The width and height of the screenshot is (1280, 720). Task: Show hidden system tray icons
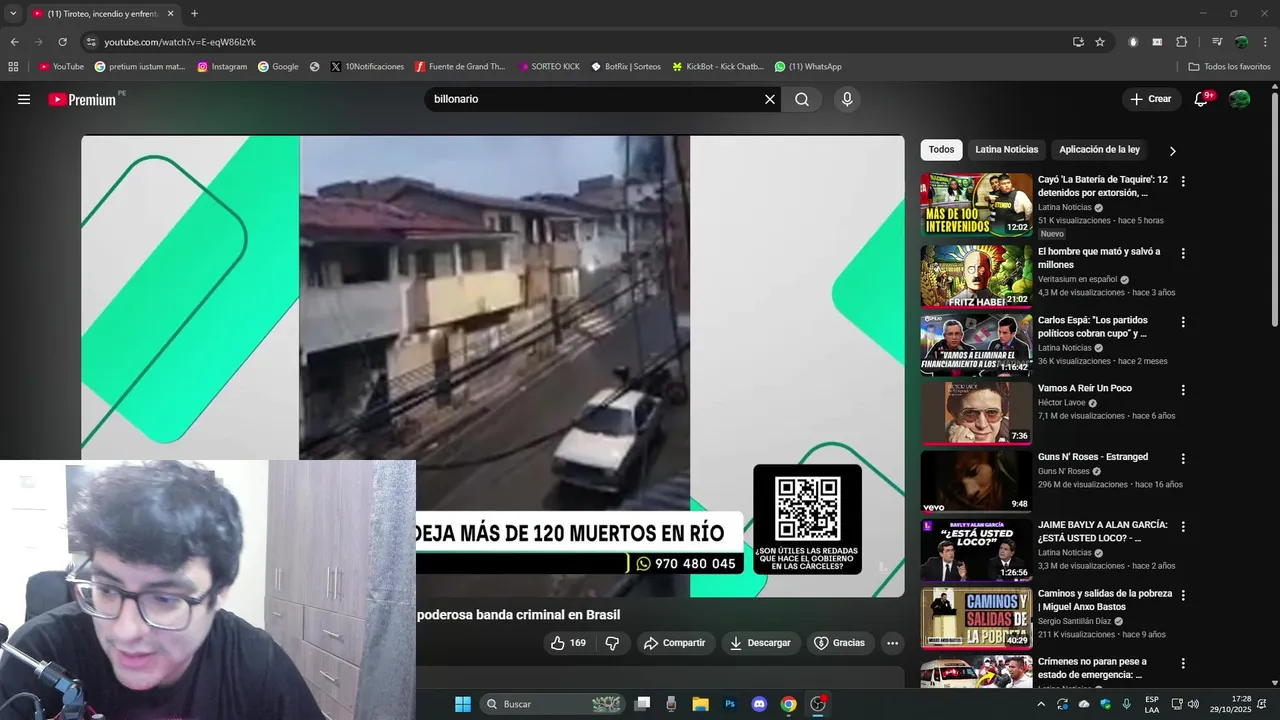(x=1040, y=704)
